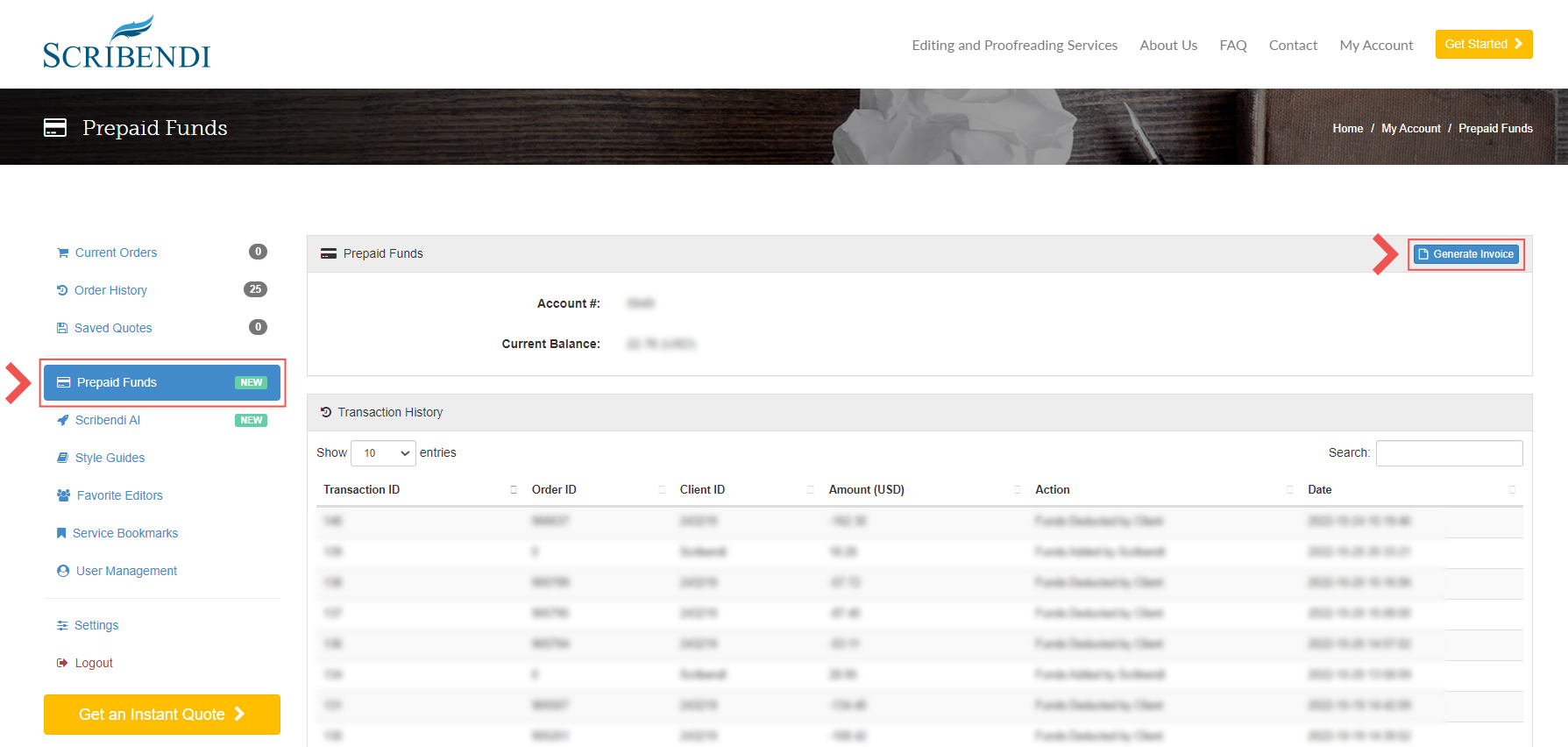Open the Contact page
Screen dimensions: 1568x747
[x=1293, y=46]
